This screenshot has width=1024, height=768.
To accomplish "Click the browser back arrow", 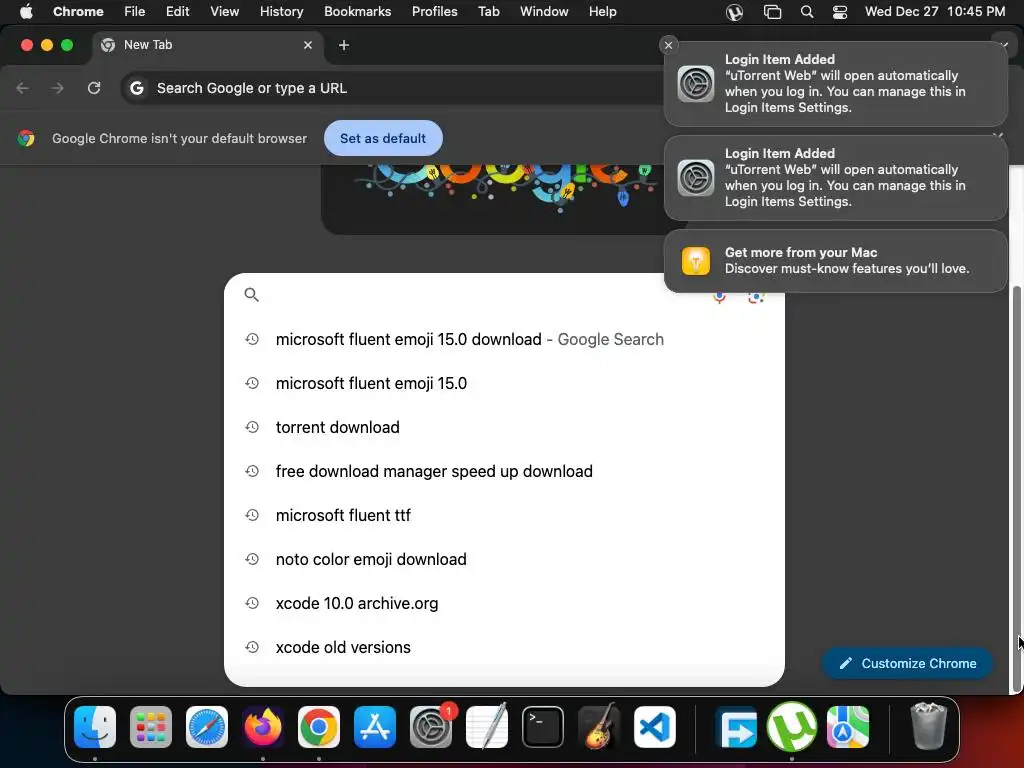I will [23, 88].
